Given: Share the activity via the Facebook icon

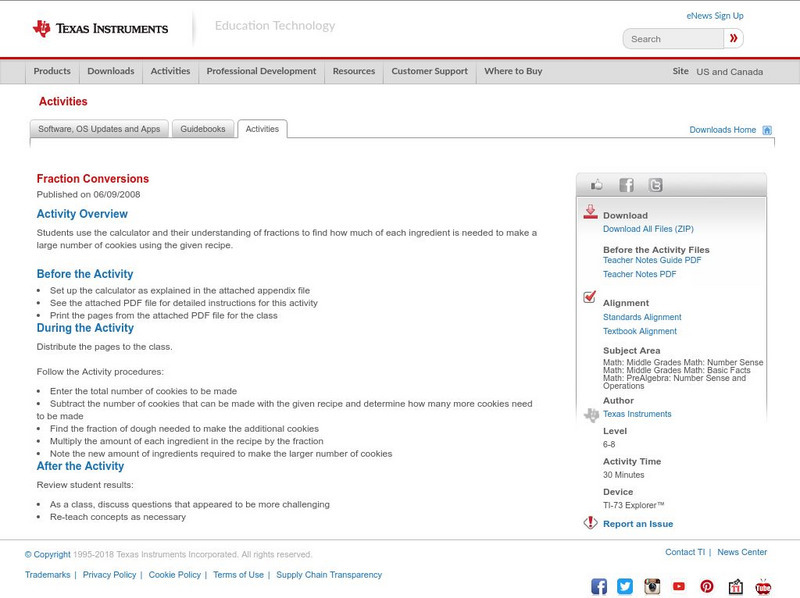Looking at the screenshot, I should click(x=626, y=184).
